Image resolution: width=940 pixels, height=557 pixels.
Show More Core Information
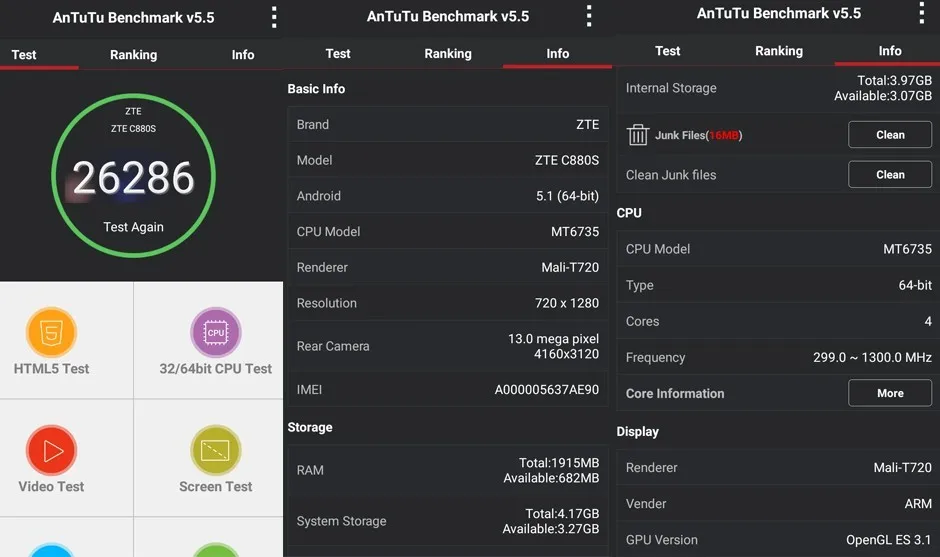tap(890, 393)
